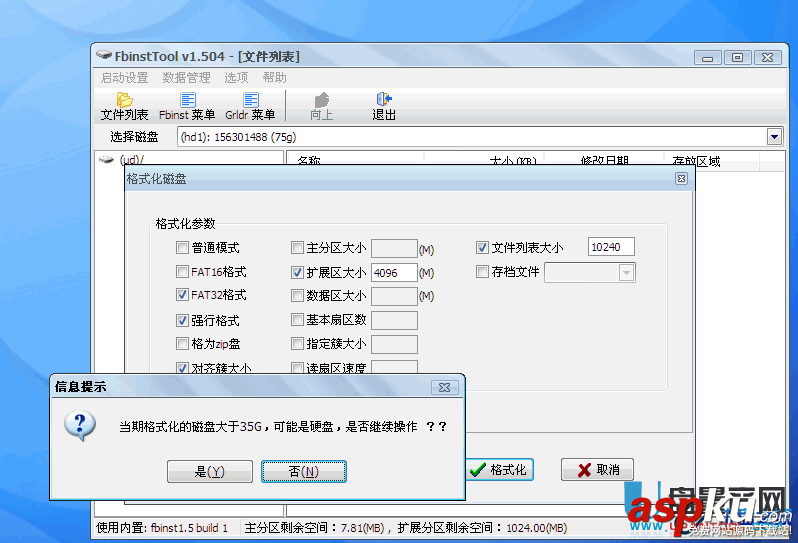The image size is (798, 543).
Task: Uncheck 文件列表大小 checkbox
Action: pyautogui.click(x=482, y=247)
